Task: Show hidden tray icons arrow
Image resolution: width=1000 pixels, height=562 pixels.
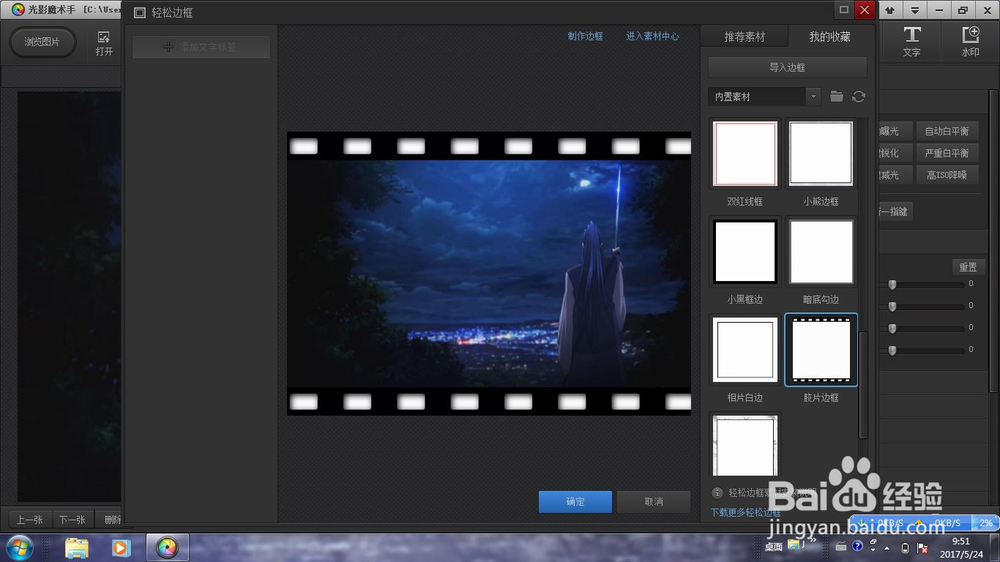Action: tap(887, 547)
